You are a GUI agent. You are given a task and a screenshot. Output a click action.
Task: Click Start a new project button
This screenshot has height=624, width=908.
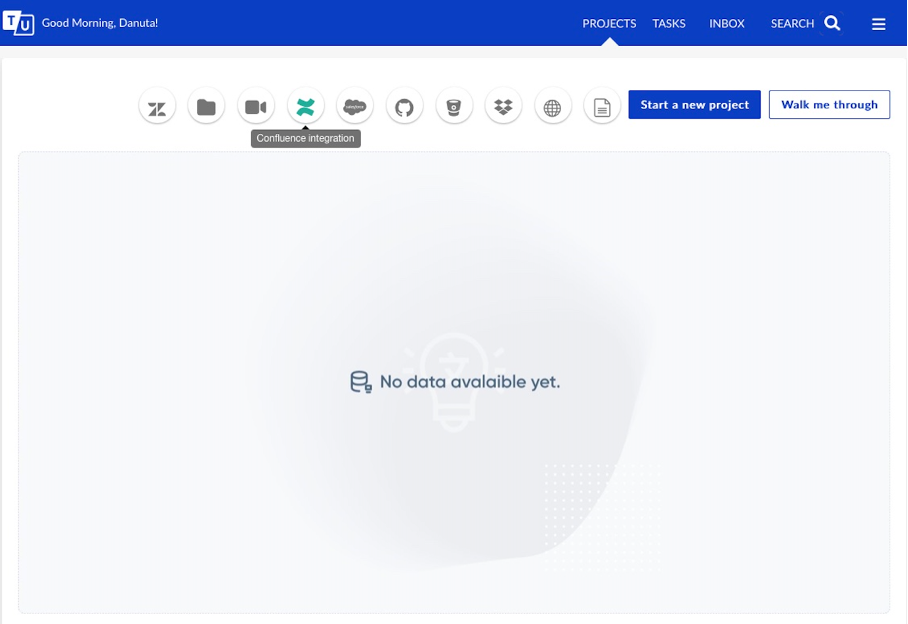point(694,105)
